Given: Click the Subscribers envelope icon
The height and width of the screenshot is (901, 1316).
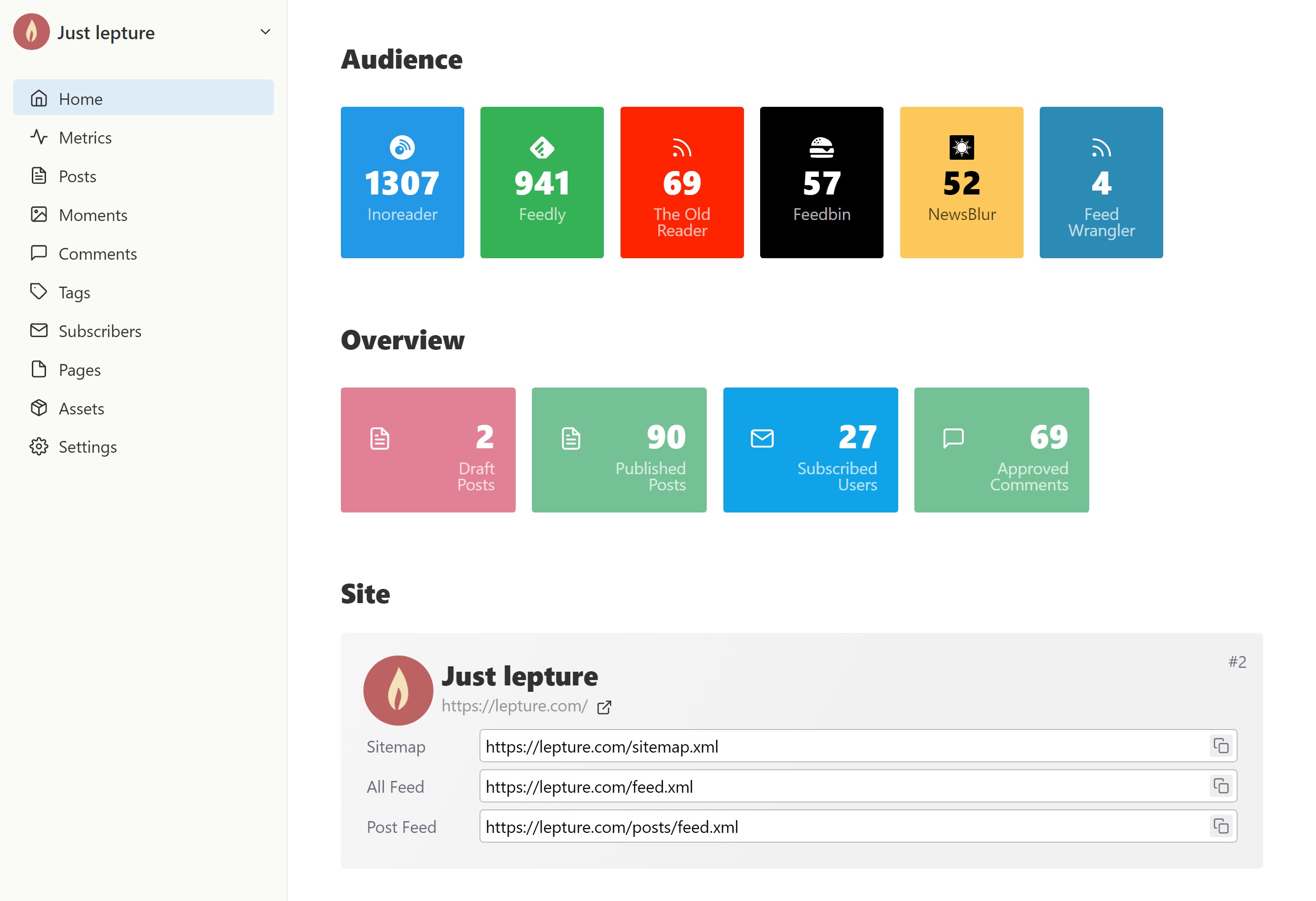Looking at the screenshot, I should click(39, 330).
